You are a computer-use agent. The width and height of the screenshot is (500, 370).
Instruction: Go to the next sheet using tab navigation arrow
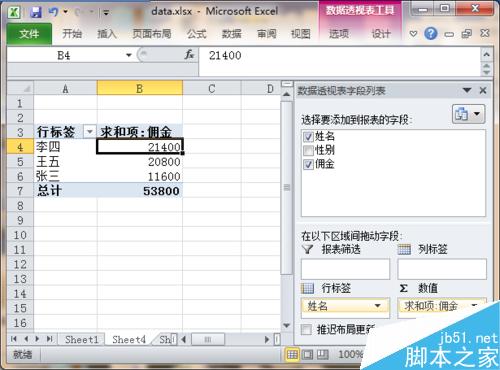37,339
